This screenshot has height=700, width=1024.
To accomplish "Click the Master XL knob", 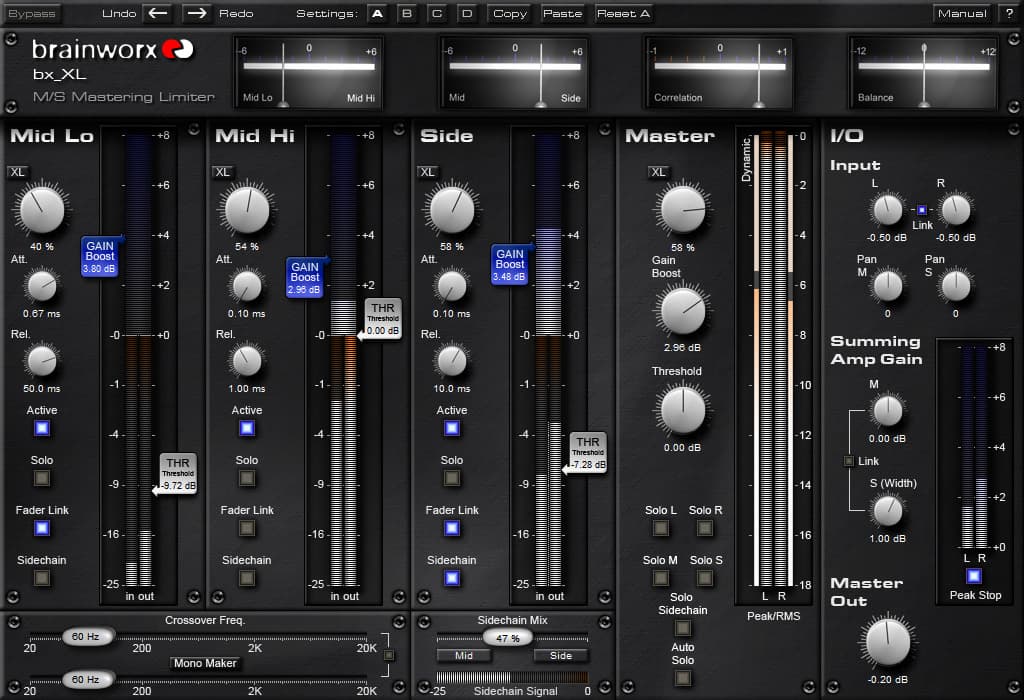I will coord(683,209).
